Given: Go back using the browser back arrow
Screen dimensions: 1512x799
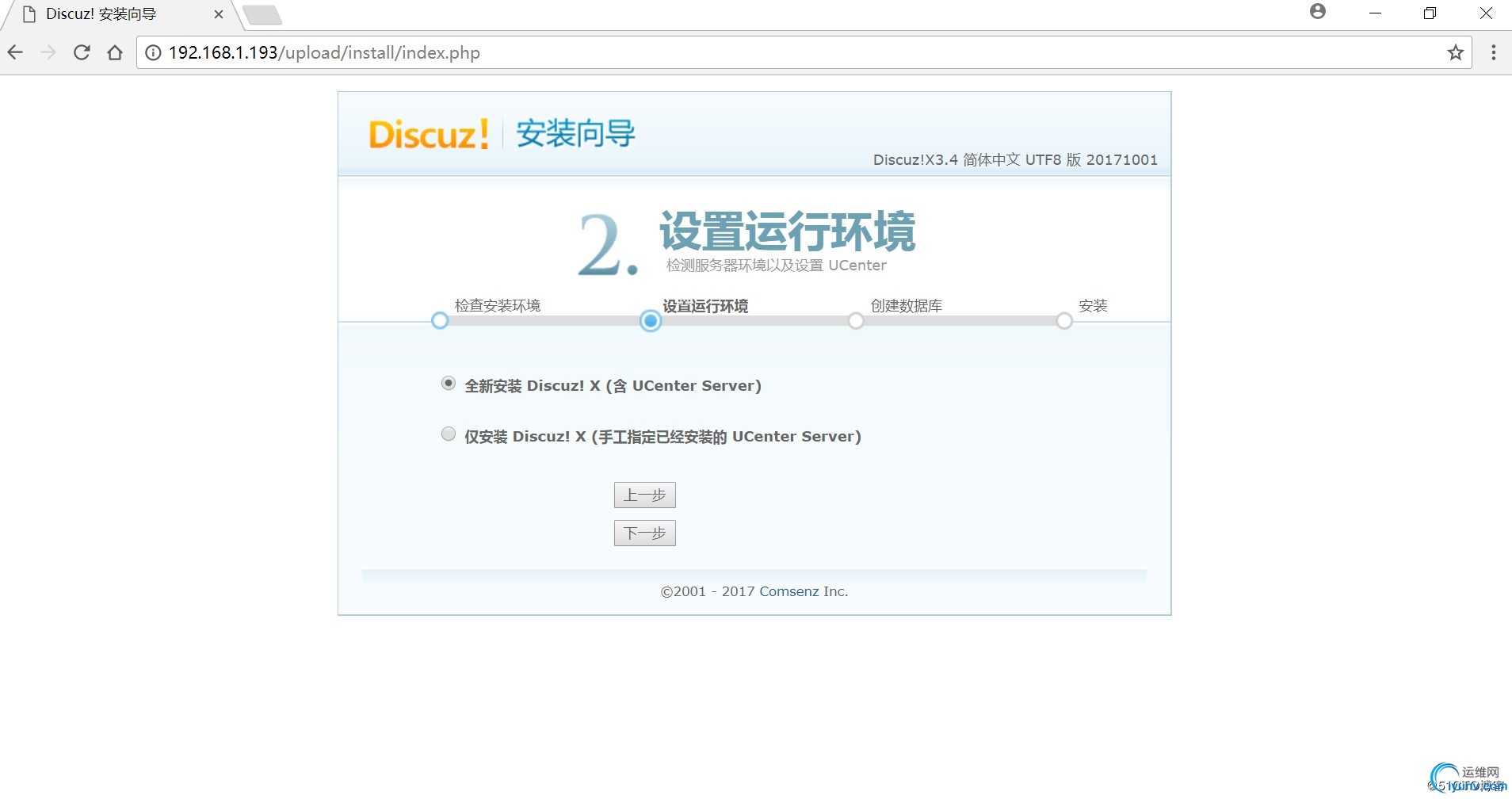Looking at the screenshot, I should 15,52.
